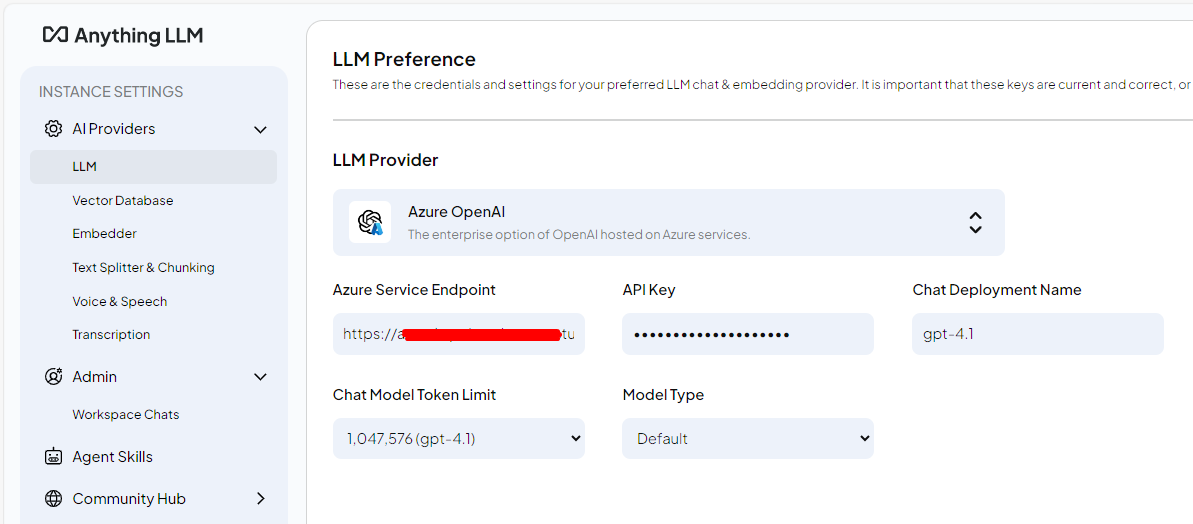
Task: Collapse the Admin section chevron
Action: click(260, 377)
